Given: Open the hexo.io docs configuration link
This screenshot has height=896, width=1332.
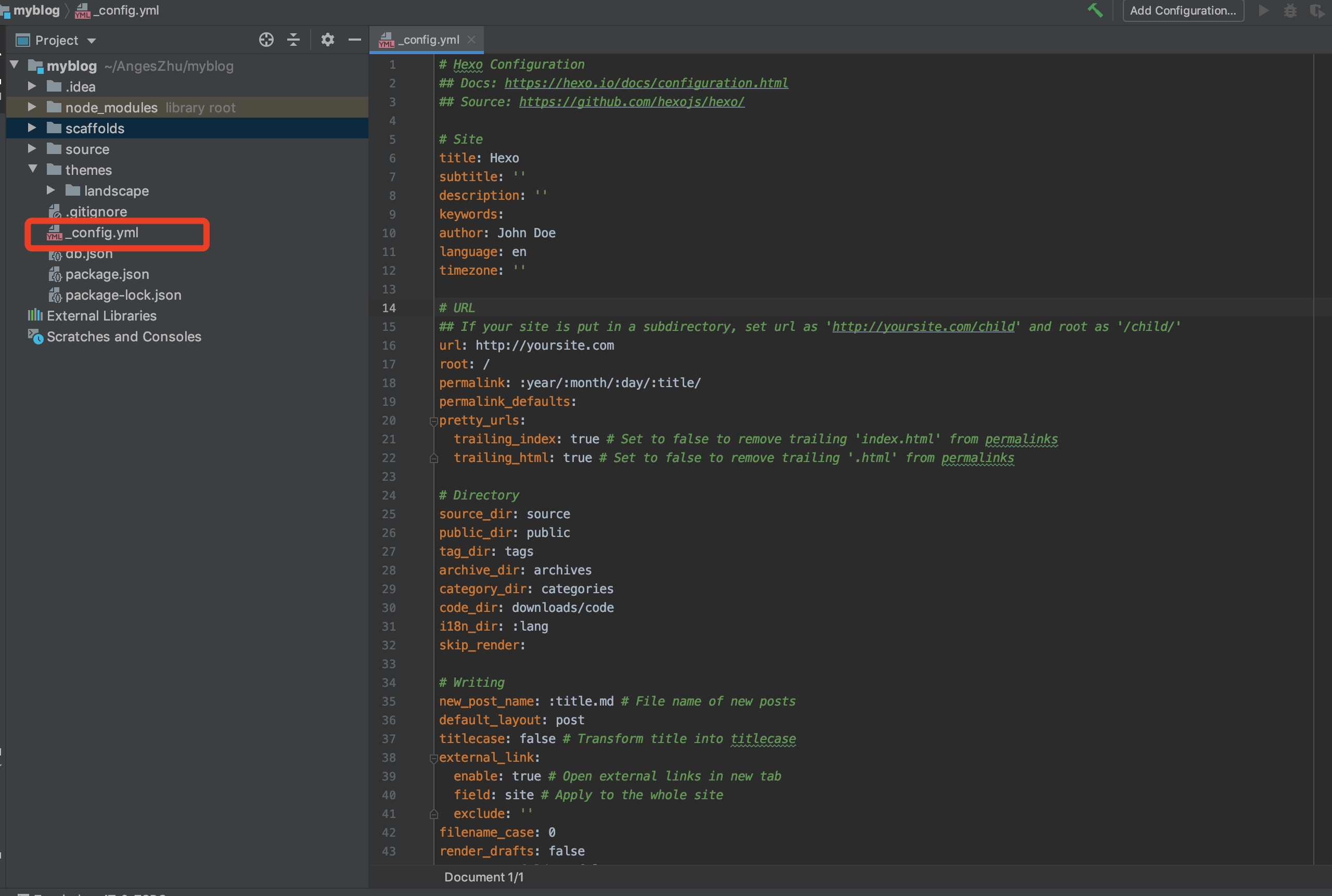Looking at the screenshot, I should coord(646,83).
